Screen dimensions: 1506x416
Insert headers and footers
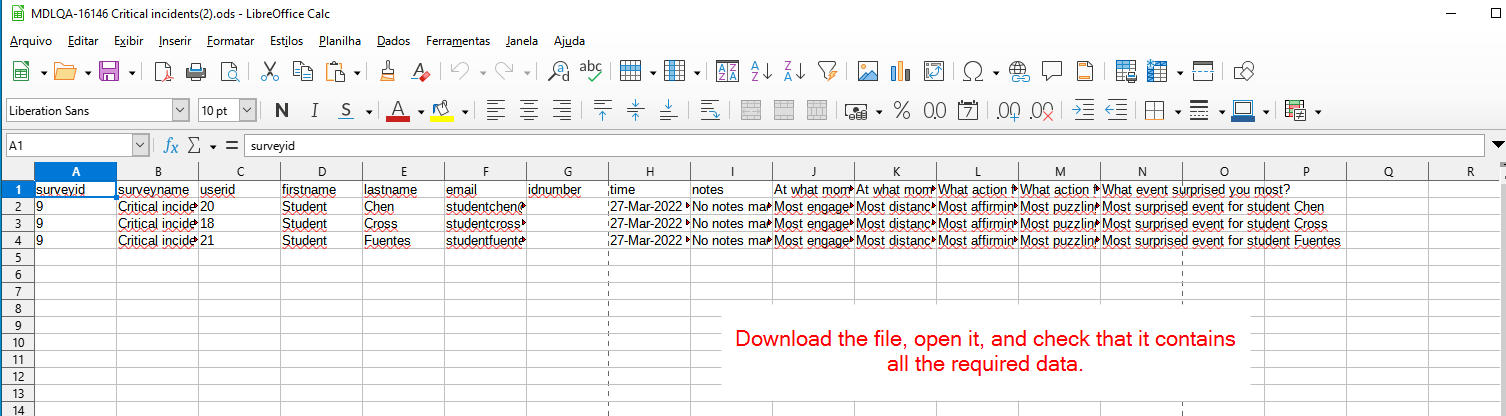1085,71
